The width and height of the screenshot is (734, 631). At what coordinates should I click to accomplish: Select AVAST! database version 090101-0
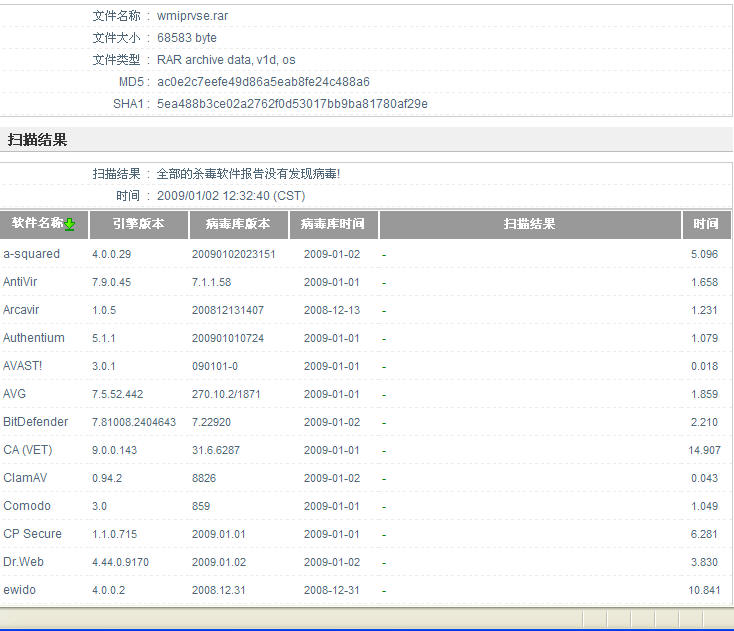point(215,367)
